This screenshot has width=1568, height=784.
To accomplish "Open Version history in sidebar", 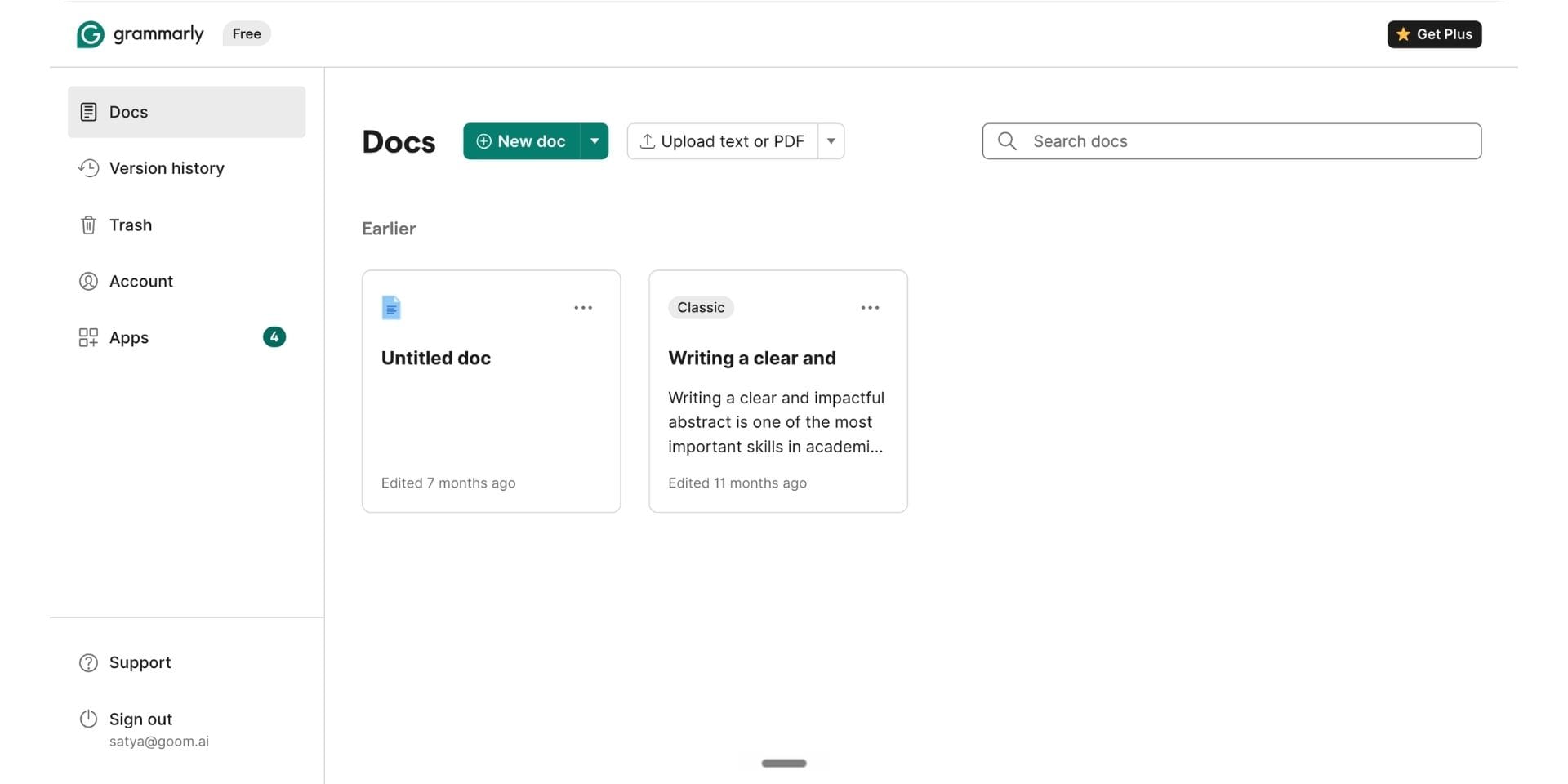I will tap(186, 168).
